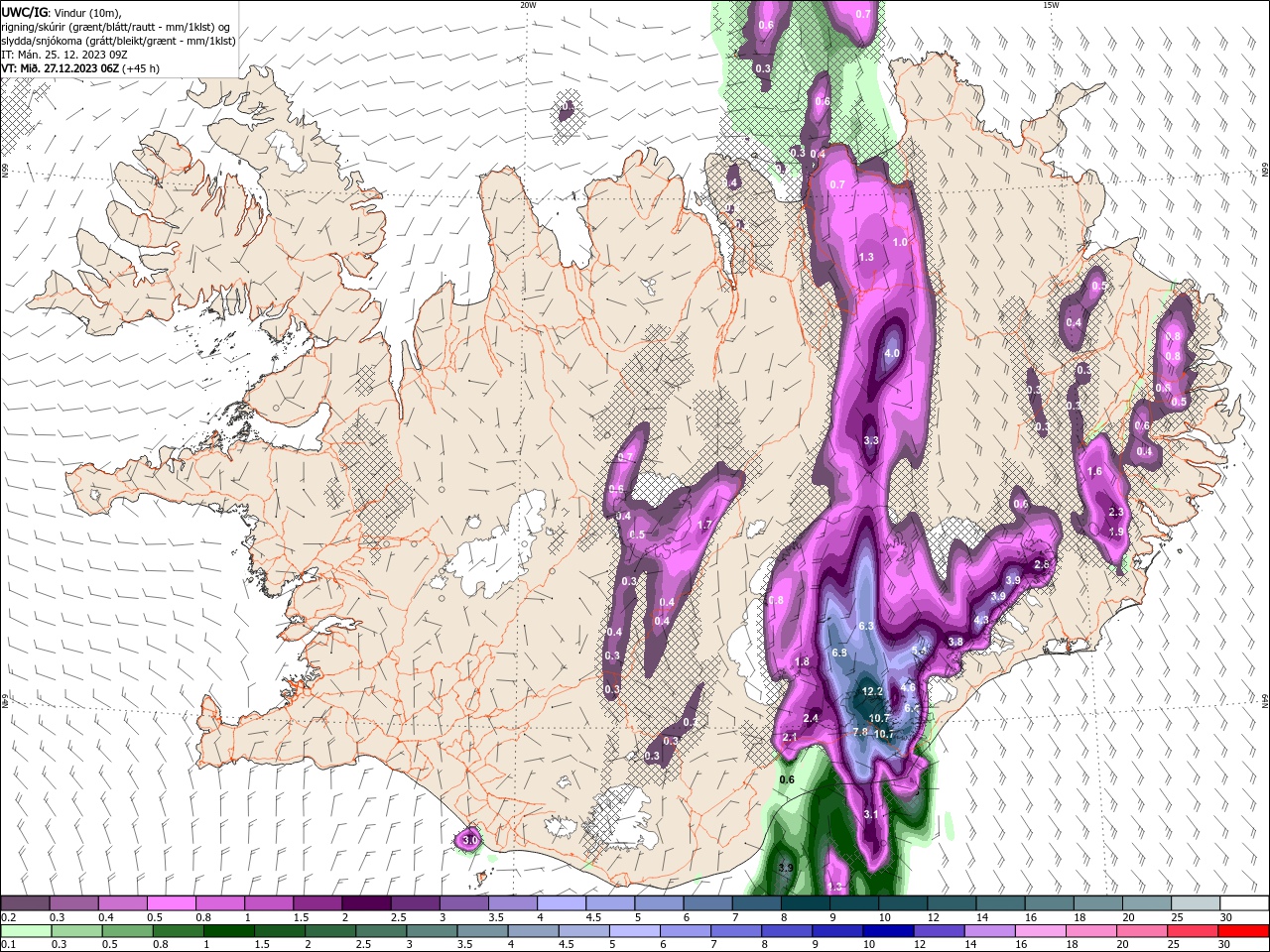1270x952 pixels.
Task: Click the 20W longitude label
Action: [528, 5]
